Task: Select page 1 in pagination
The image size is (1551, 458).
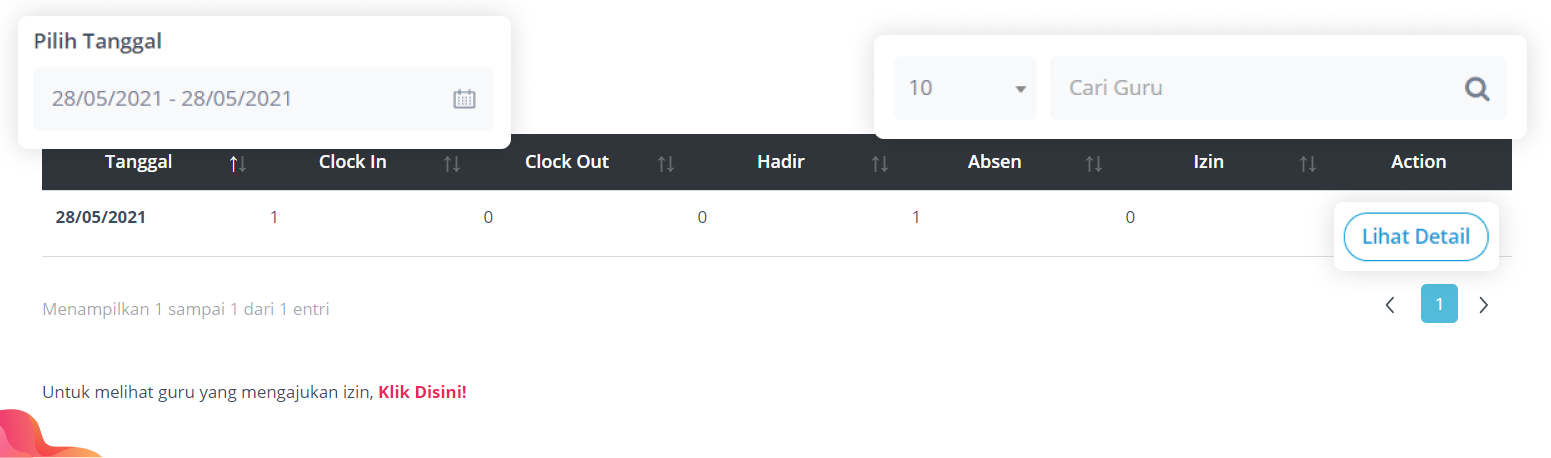Action: [1439, 304]
